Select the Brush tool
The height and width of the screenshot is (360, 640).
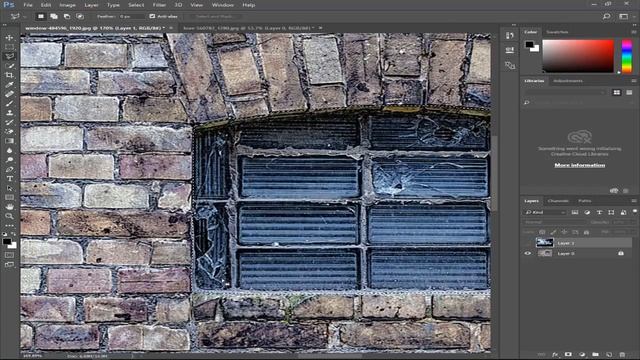(9, 103)
